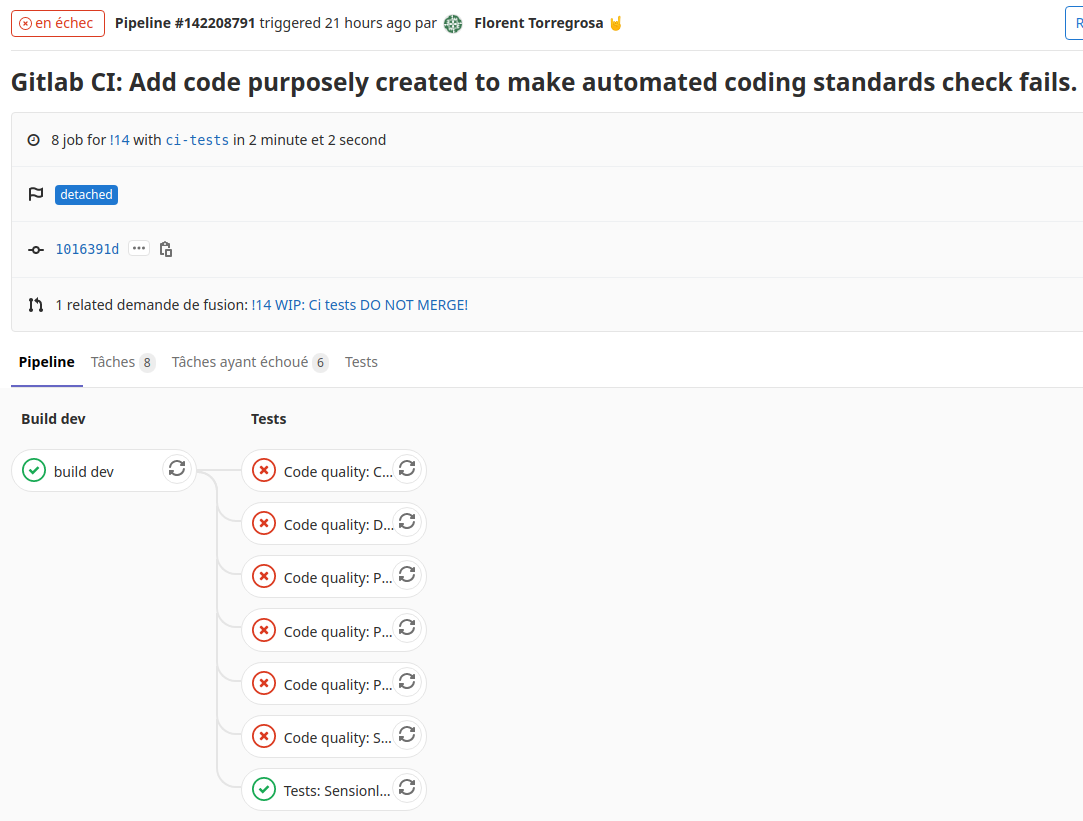Viewport: 1083px width, 821px height.
Task: Click the pipeline title about Gitlab CI
Action: coord(544,82)
